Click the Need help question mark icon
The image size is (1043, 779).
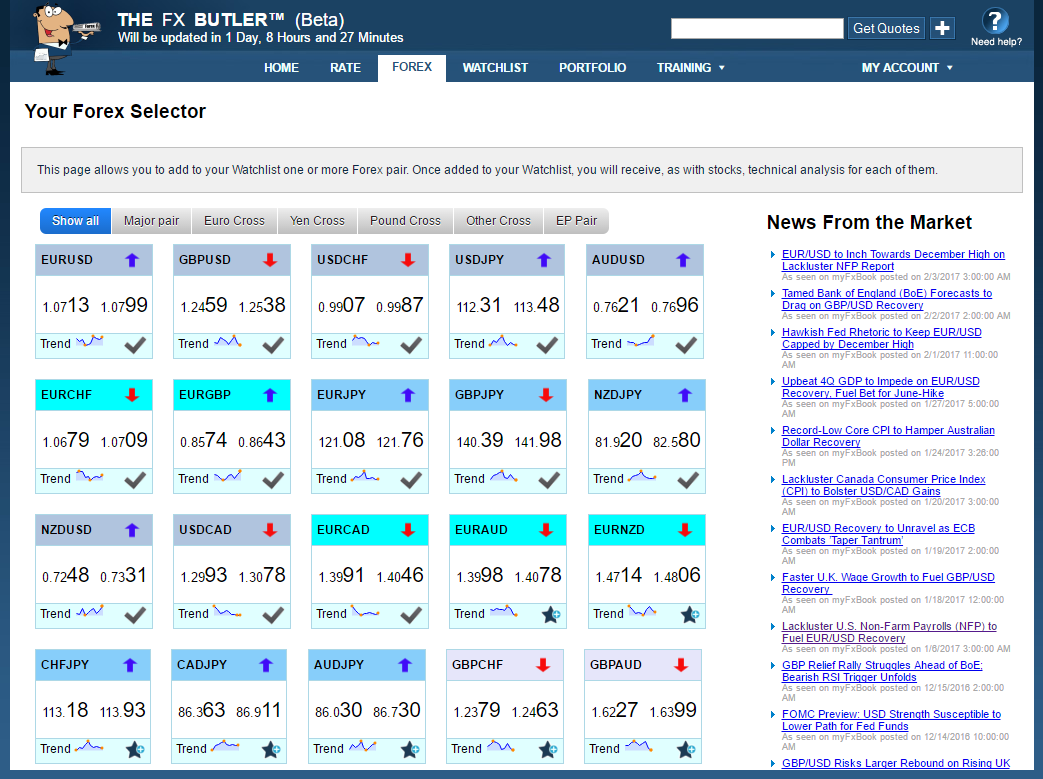[x=995, y=21]
